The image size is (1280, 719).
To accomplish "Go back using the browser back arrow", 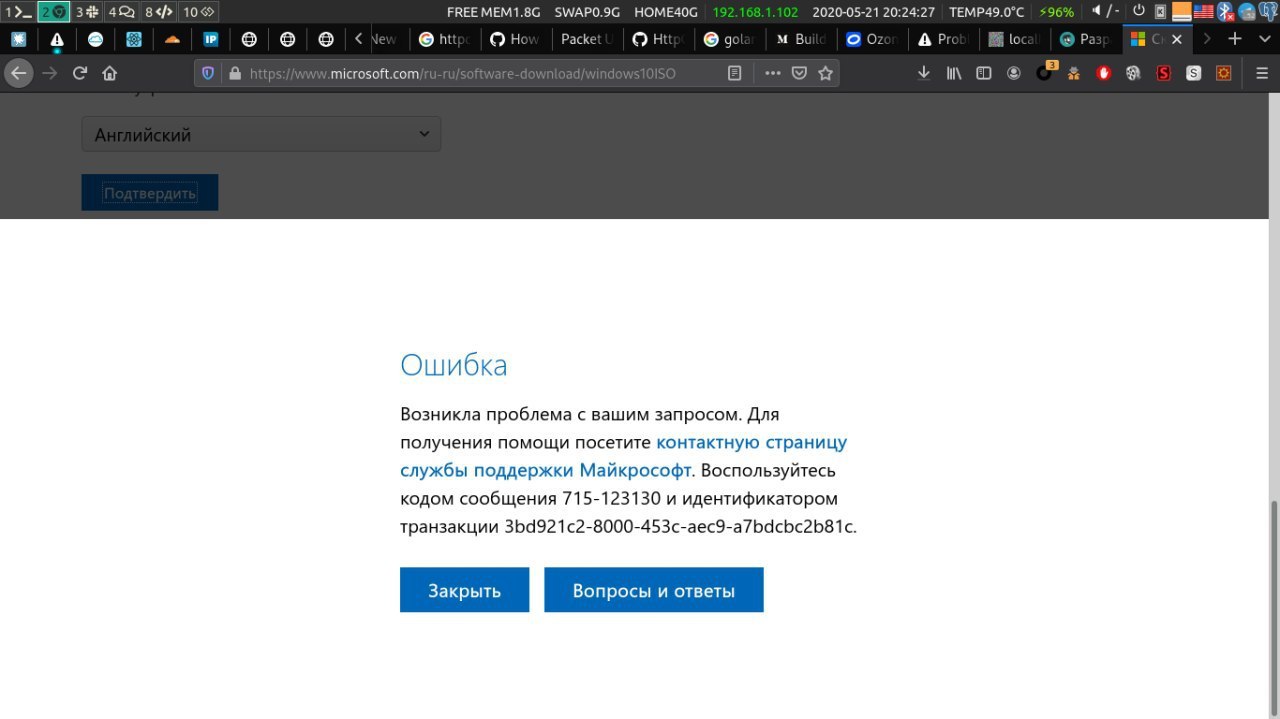I will (19, 73).
